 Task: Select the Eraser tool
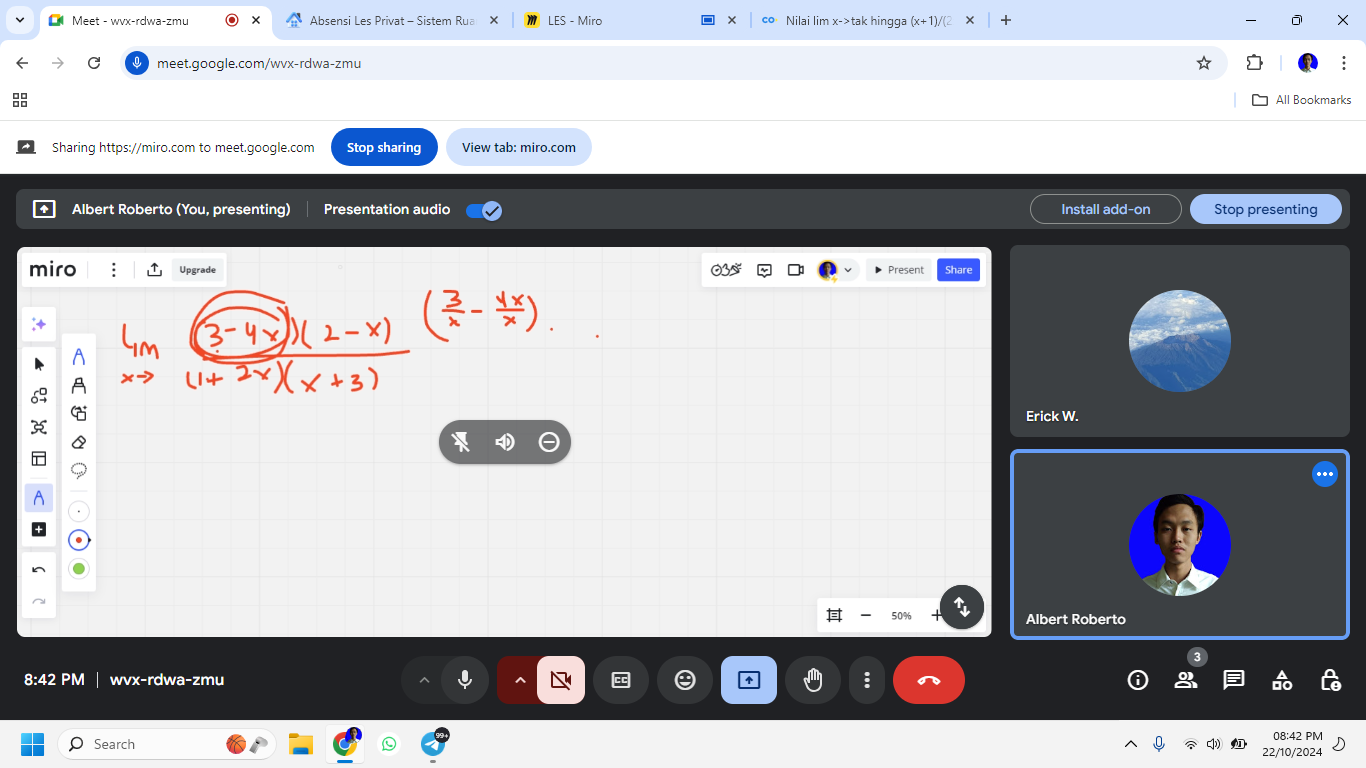click(x=79, y=441)
